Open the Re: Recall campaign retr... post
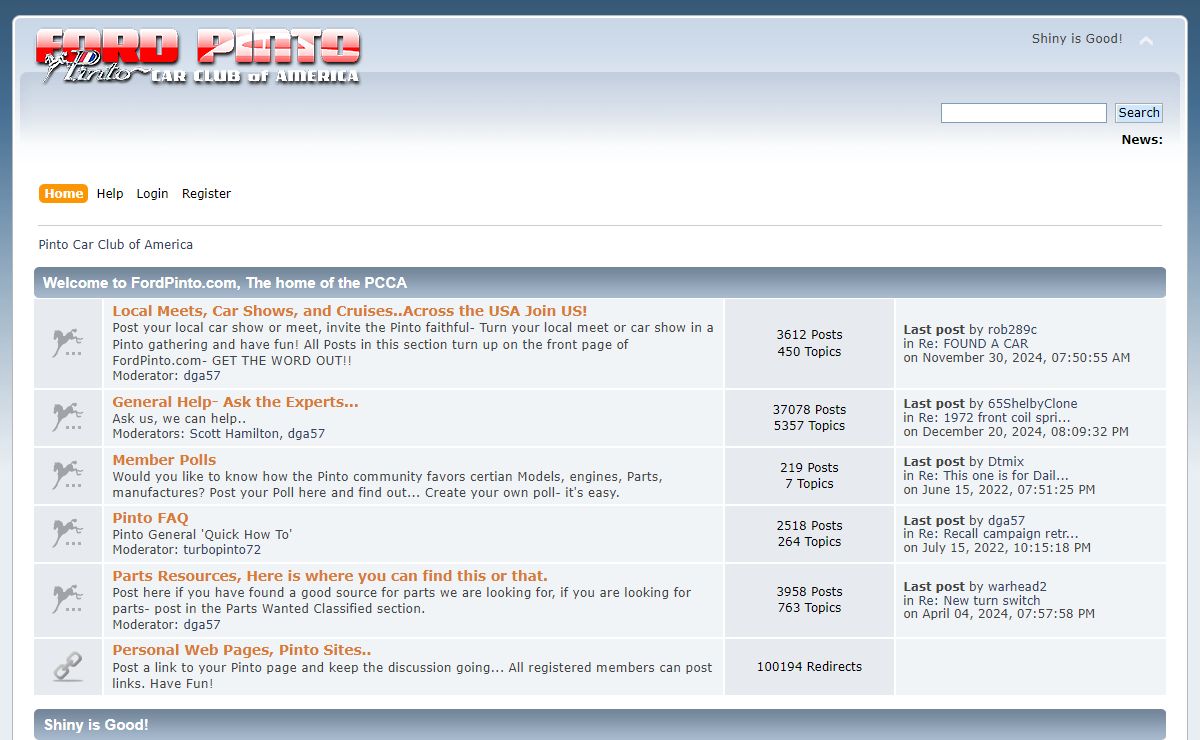 coord(998,534)
